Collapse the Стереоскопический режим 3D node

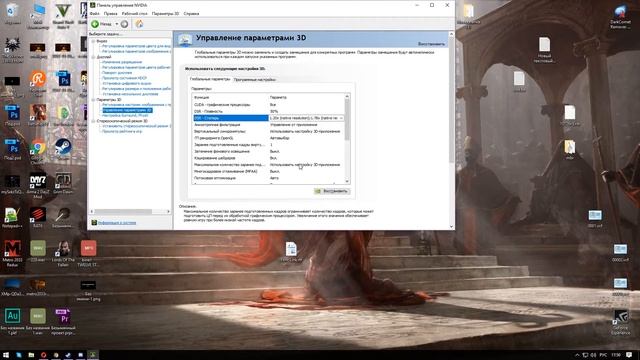pos(93,121)
